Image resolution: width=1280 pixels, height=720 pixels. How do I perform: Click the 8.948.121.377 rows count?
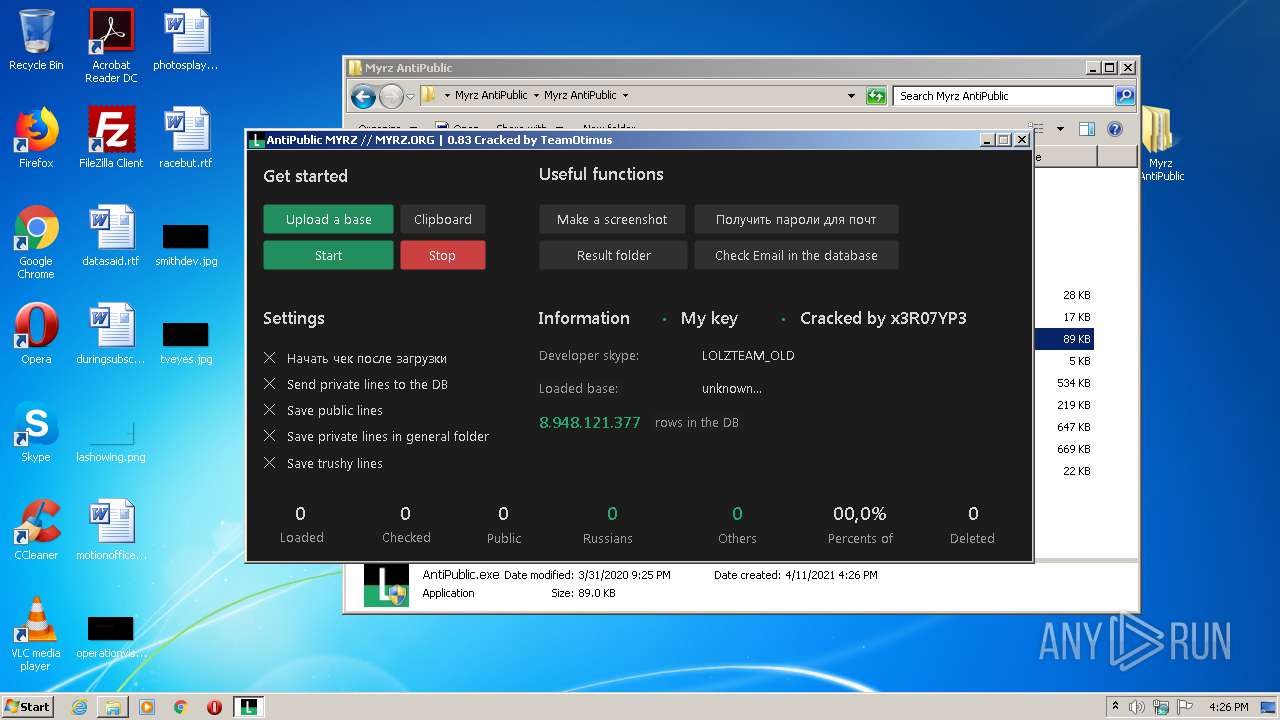[x=590, y=422]
